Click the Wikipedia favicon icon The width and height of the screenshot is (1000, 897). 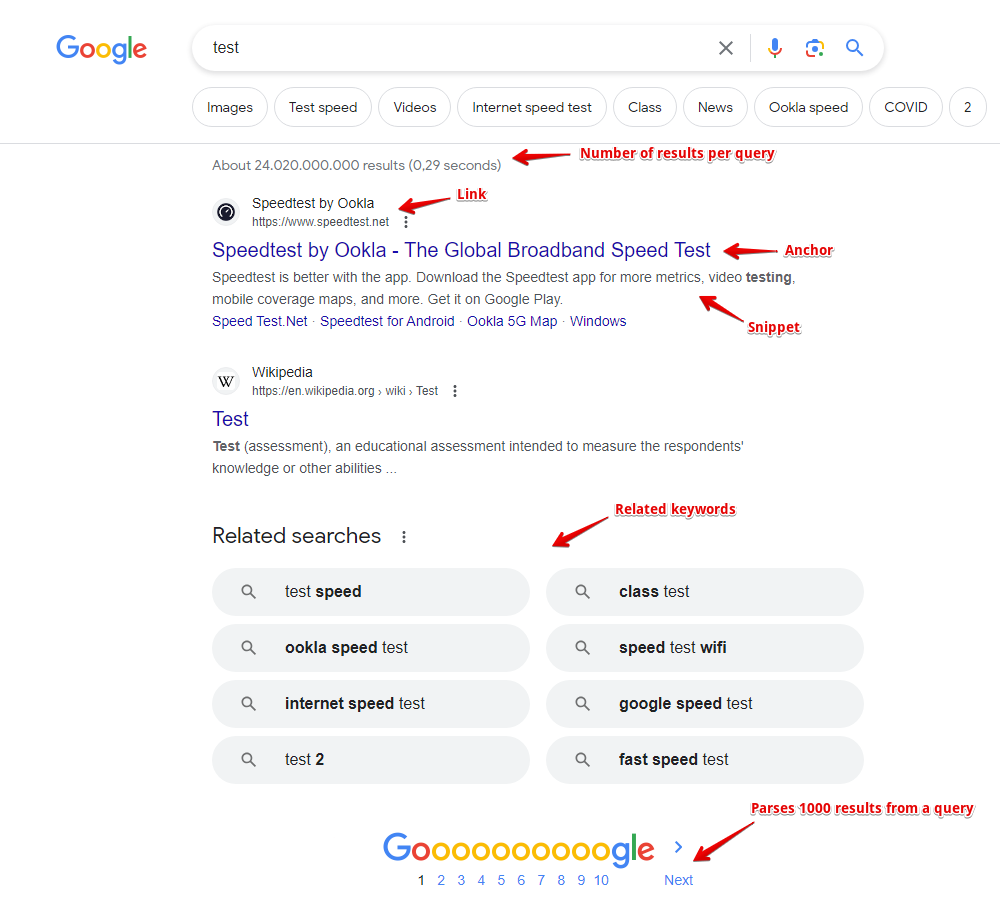pos(226,381)
